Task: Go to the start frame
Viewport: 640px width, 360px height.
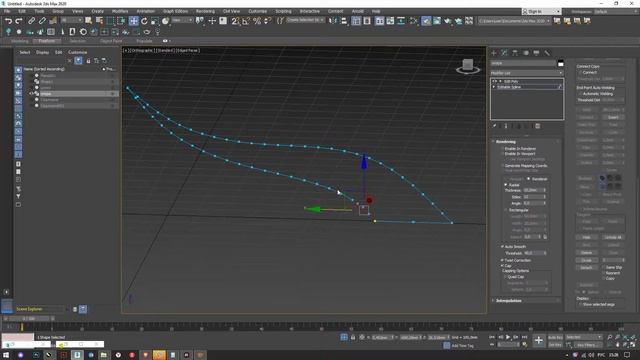Action: (x=492, y=337)
